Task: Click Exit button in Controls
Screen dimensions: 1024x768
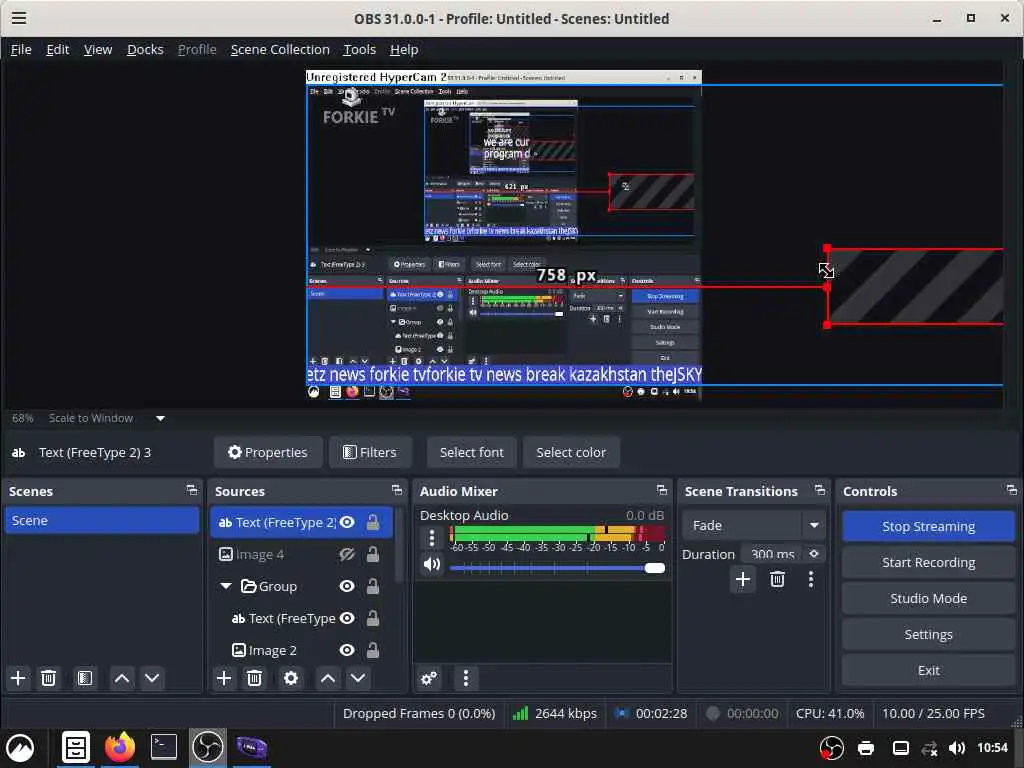Action: (x=928, y=670)
